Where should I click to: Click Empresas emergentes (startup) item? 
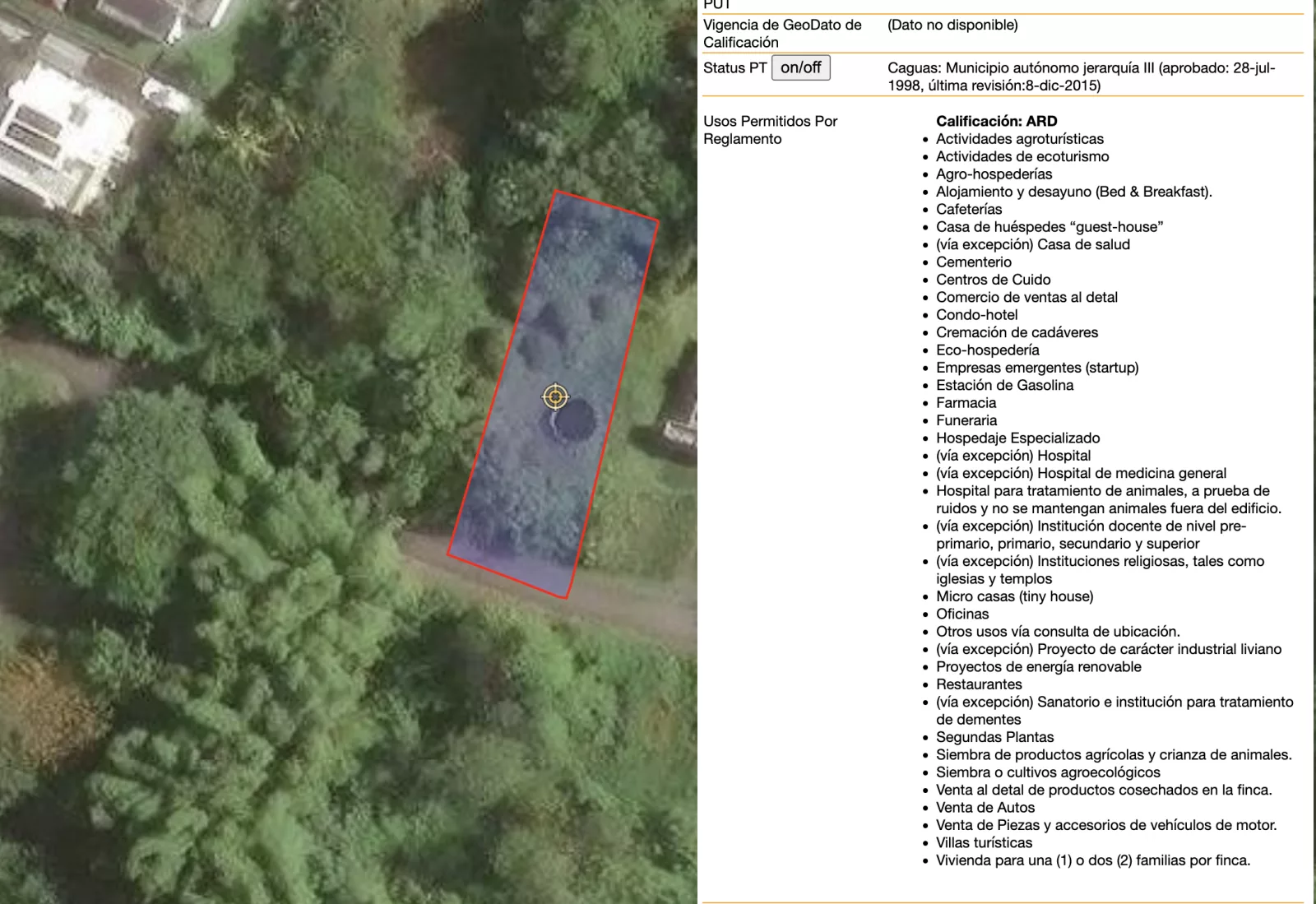tap(1037, 368)
